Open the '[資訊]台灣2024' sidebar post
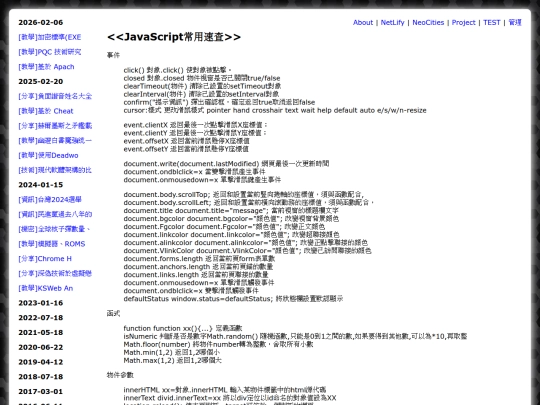 click(x=50, y=200)
